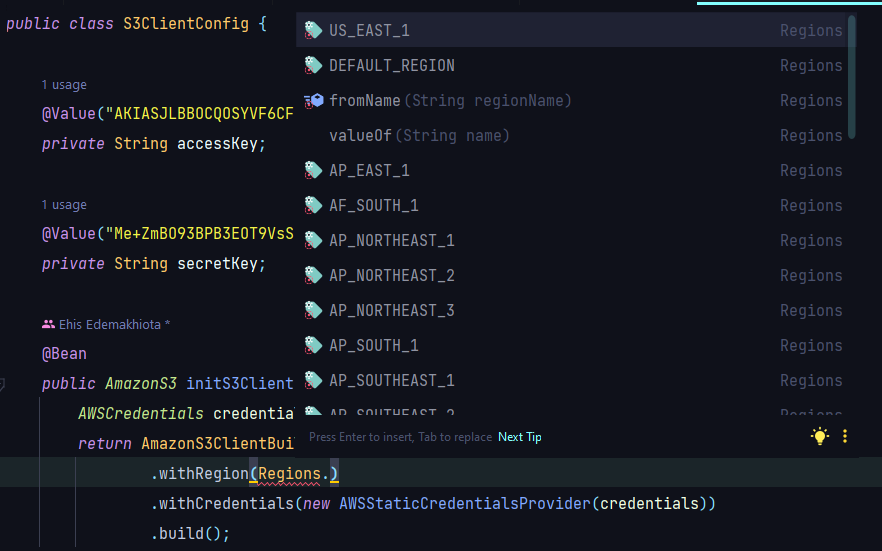Screen dimensions: 882x551
Task: Click the AP_NORTHEAST_3 field icon
Action: click(313, 310)
